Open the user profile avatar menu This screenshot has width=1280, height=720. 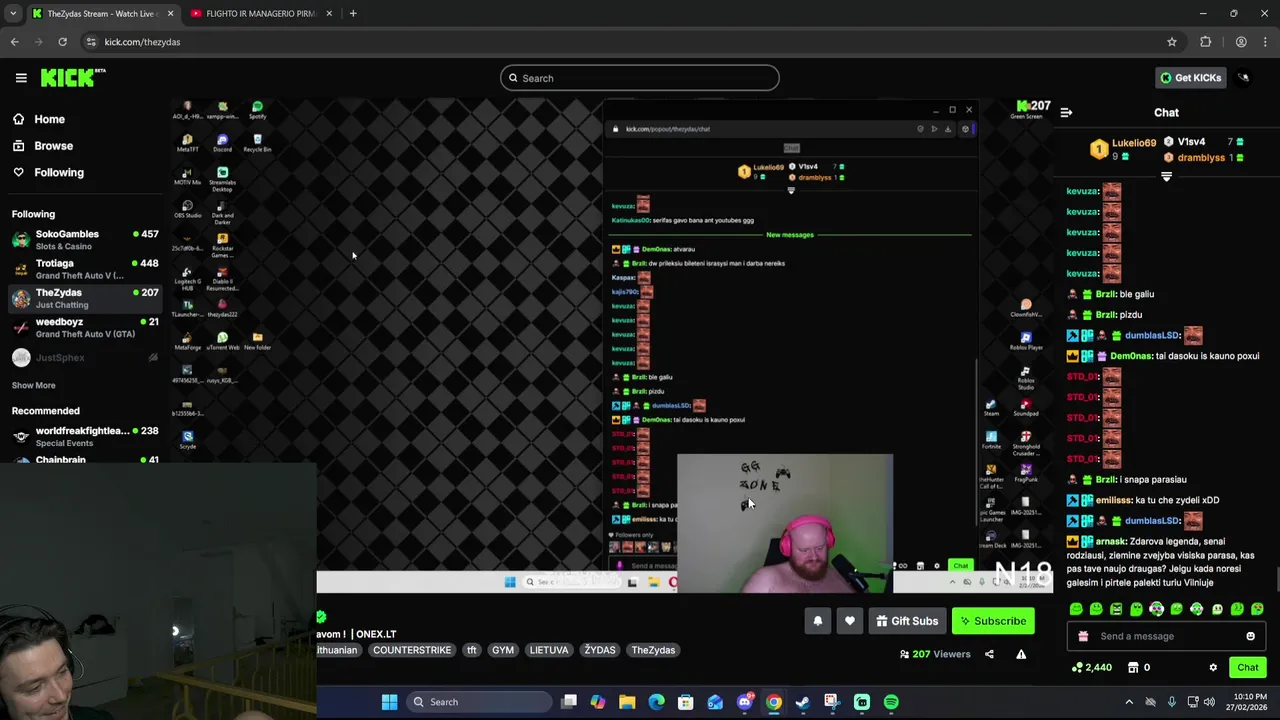coord(1243,77)
